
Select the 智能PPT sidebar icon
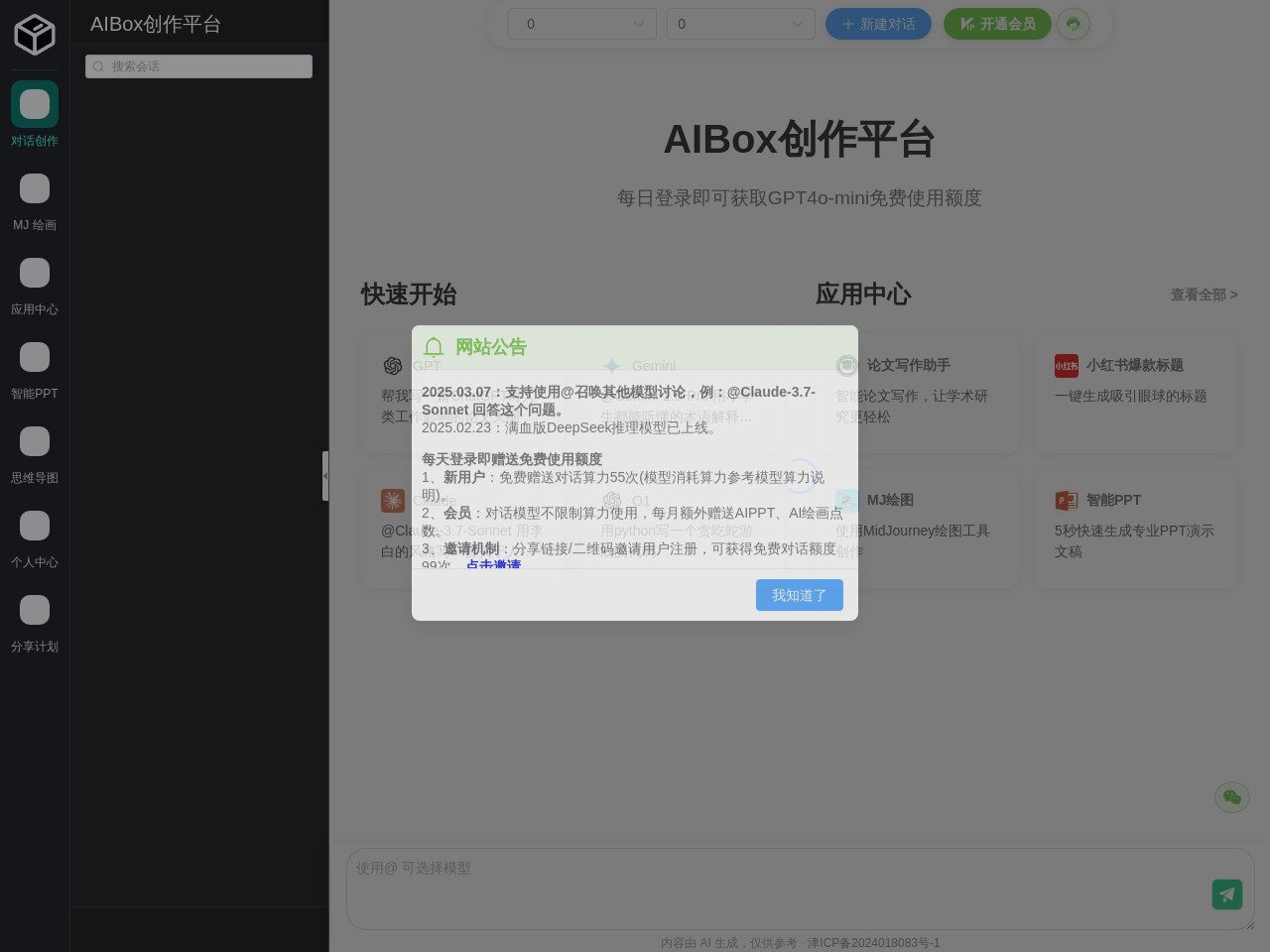(x=35, y=357)
